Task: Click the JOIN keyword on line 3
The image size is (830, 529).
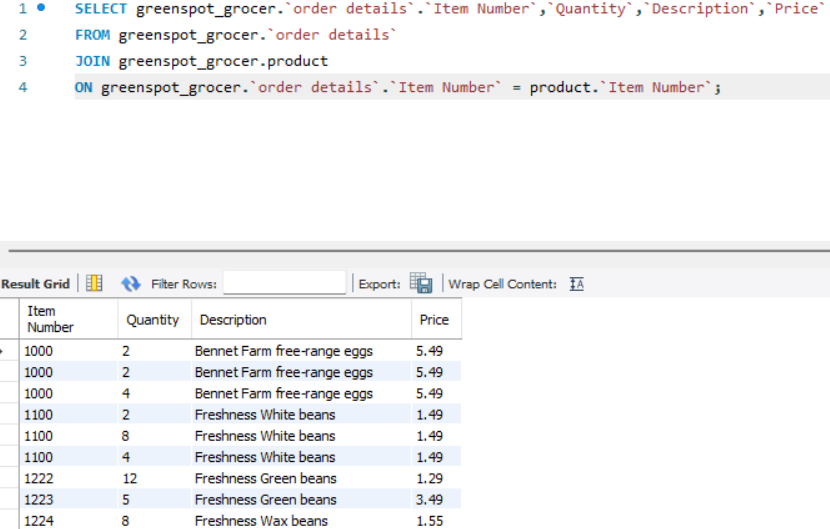Action: [x=92, y=61]
